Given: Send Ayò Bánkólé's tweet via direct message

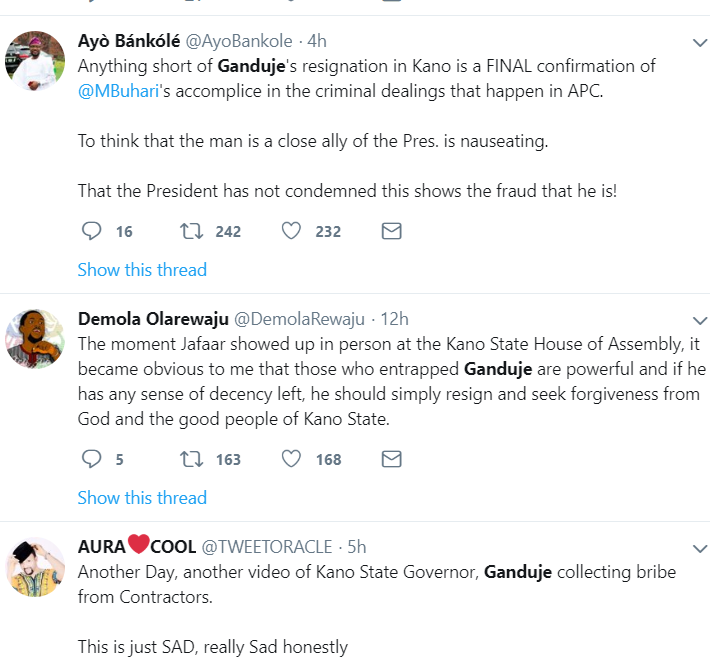Looking at the screenshot, I should point(392,231).
